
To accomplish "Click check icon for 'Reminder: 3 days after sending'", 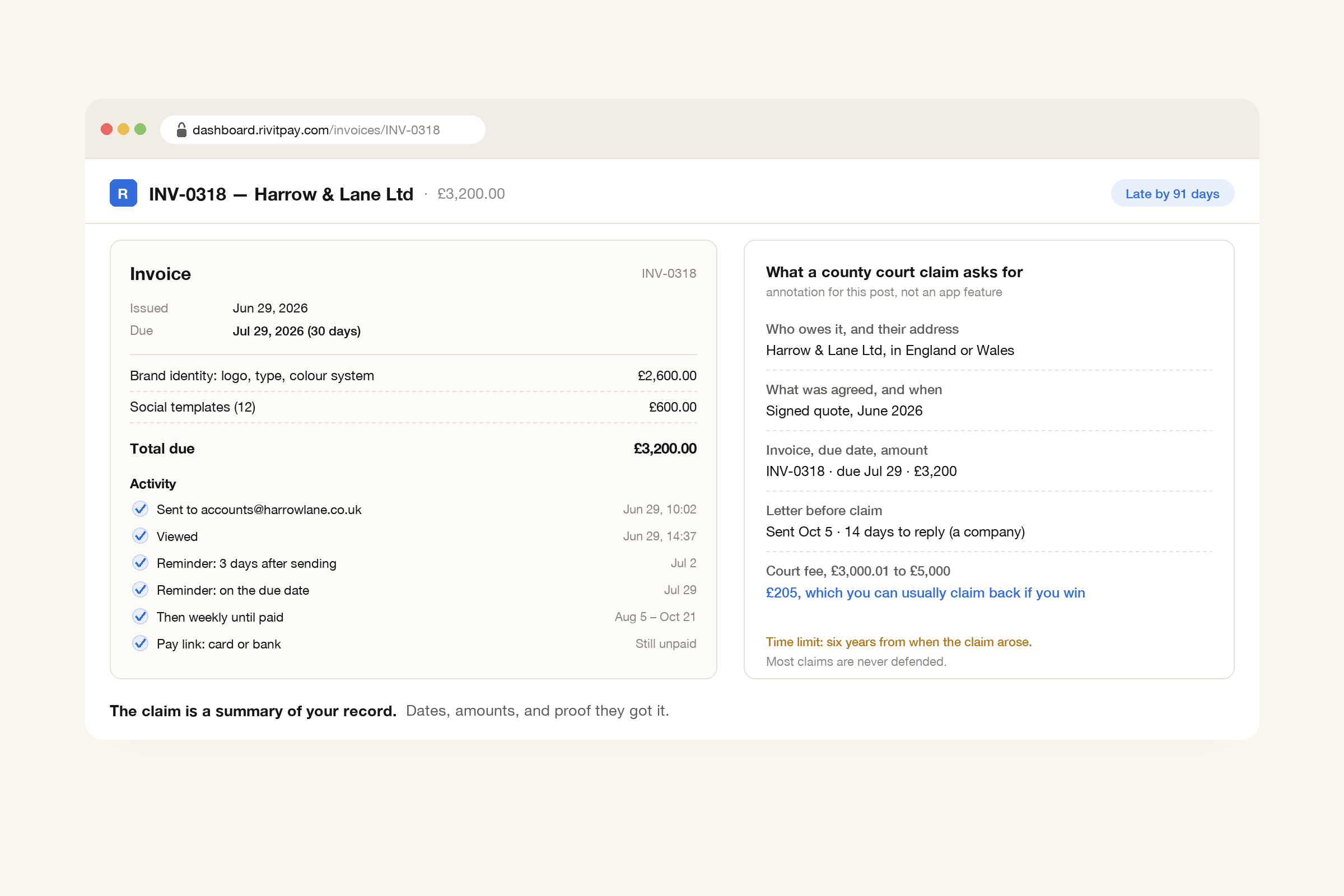I will point(140,562).
